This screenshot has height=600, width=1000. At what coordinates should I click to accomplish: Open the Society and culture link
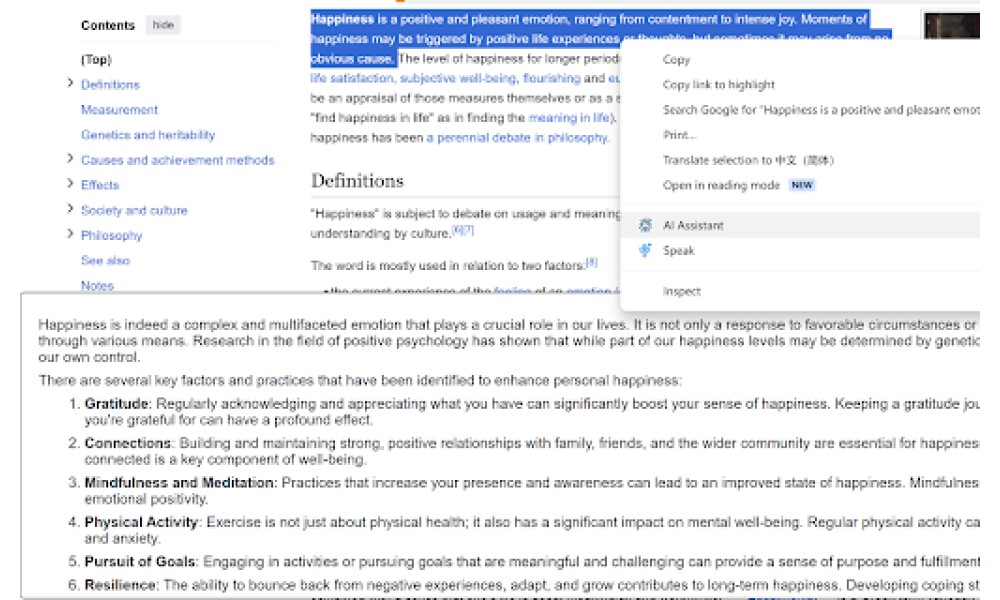coord(134,210)
